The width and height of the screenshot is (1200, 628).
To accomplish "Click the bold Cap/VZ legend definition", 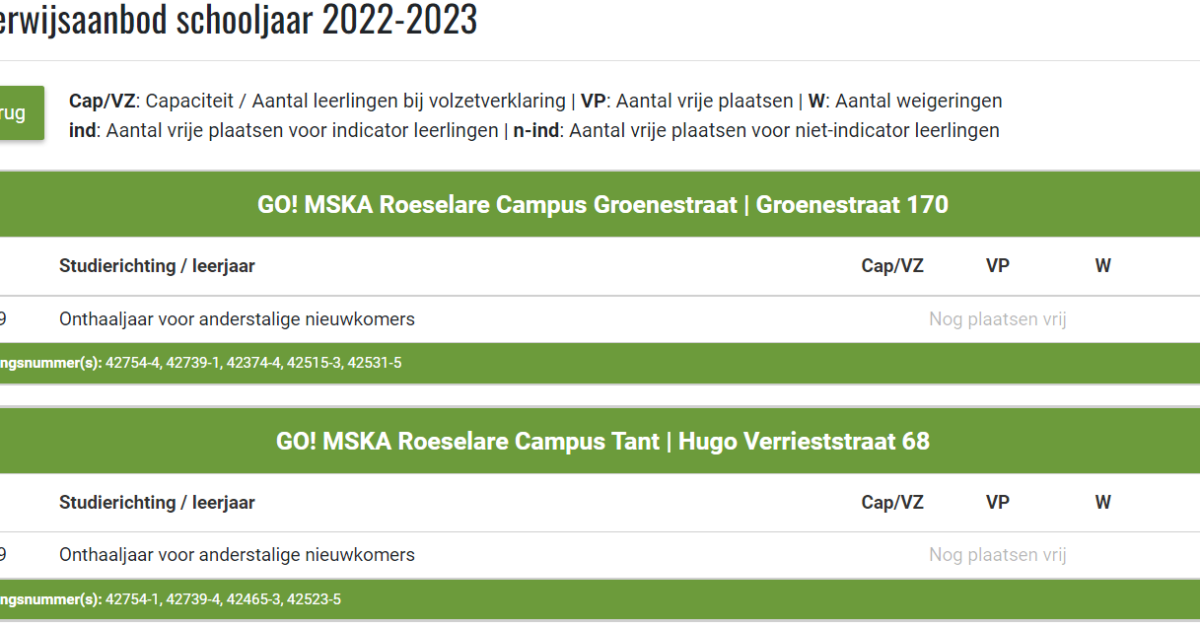I will pyautogui.click(x=103, y=101).
